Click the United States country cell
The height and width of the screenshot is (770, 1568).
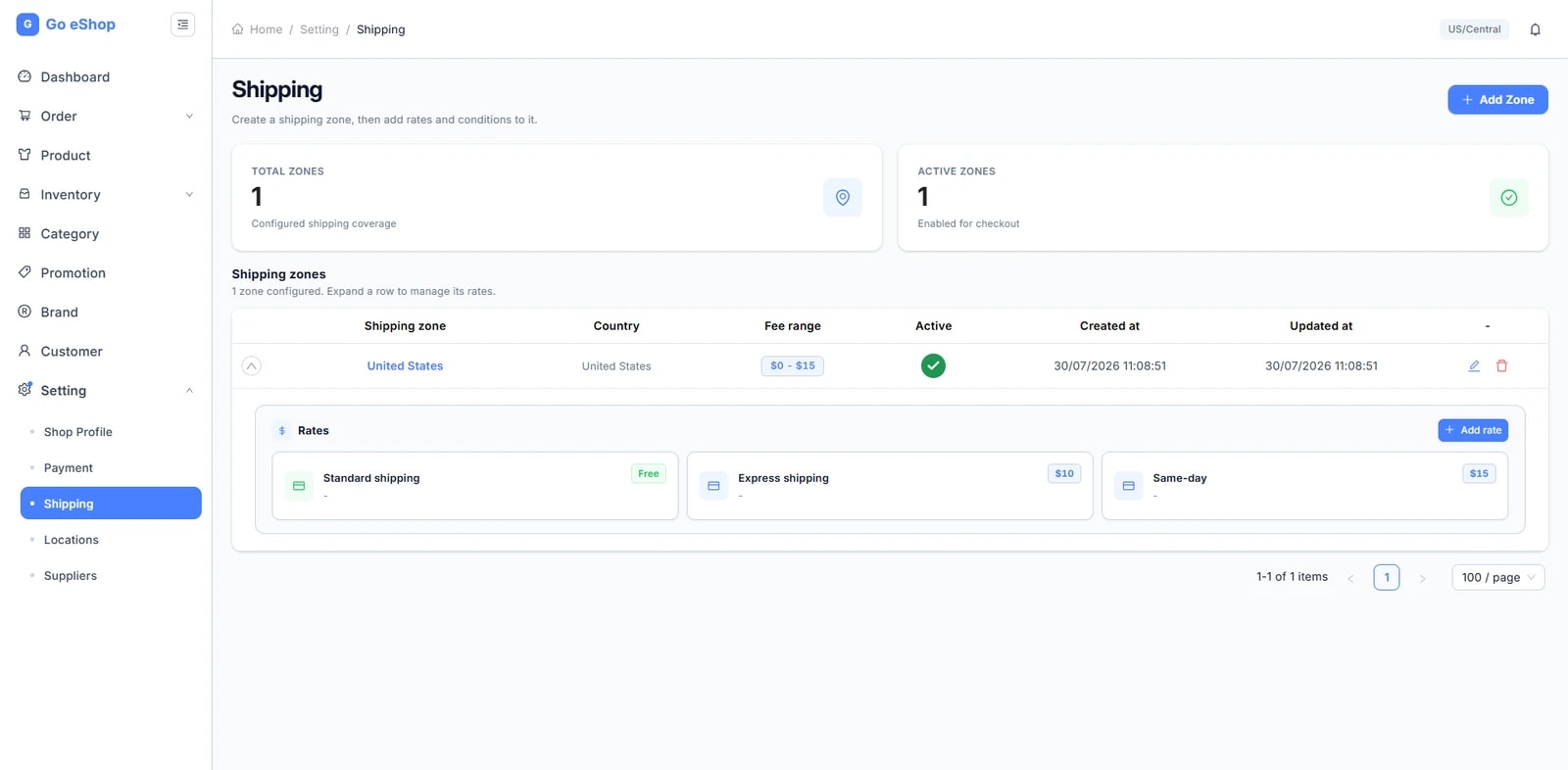tap(616, 366)
